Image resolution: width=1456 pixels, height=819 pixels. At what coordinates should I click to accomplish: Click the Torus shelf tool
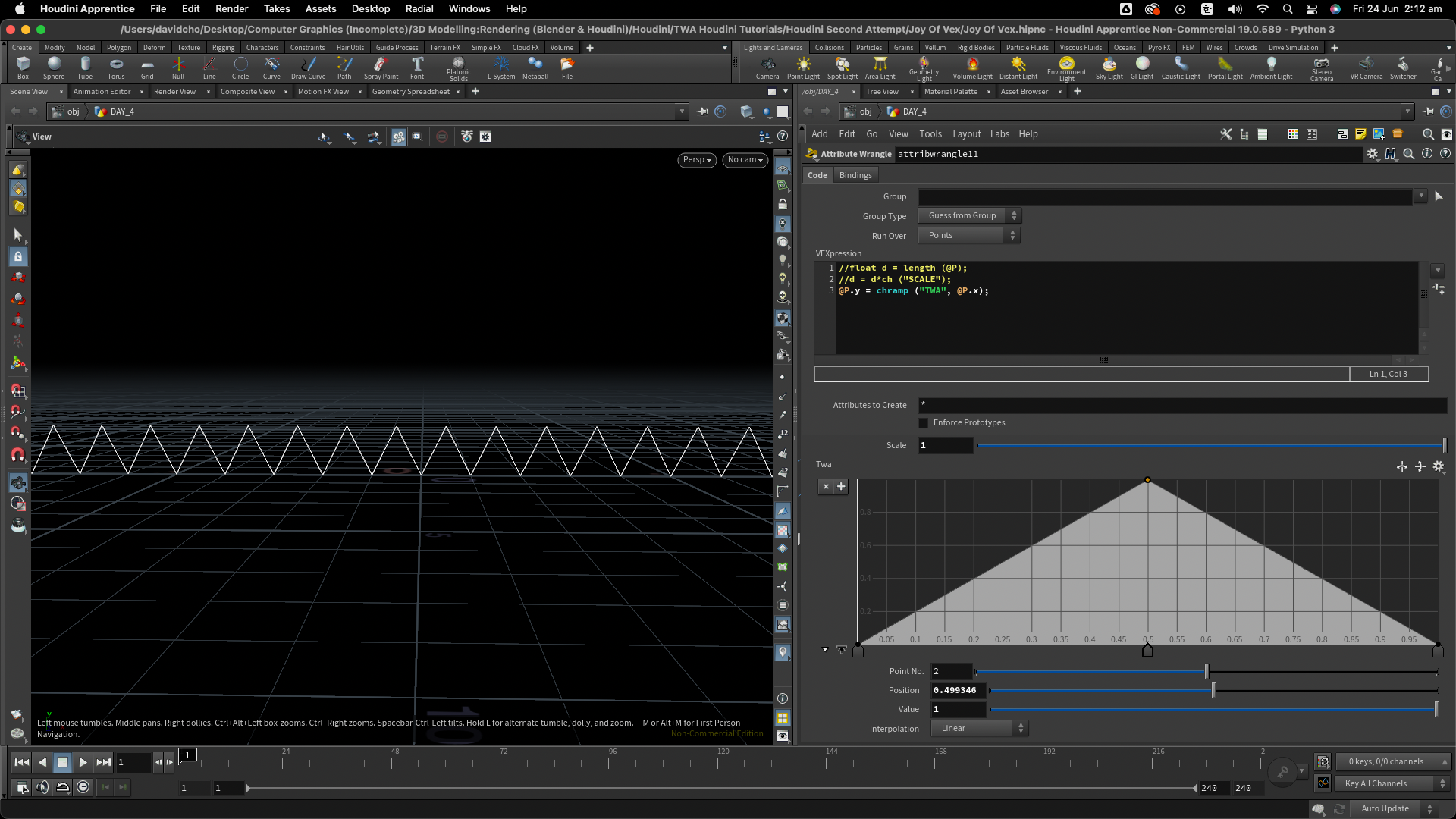tap(116, 67)
